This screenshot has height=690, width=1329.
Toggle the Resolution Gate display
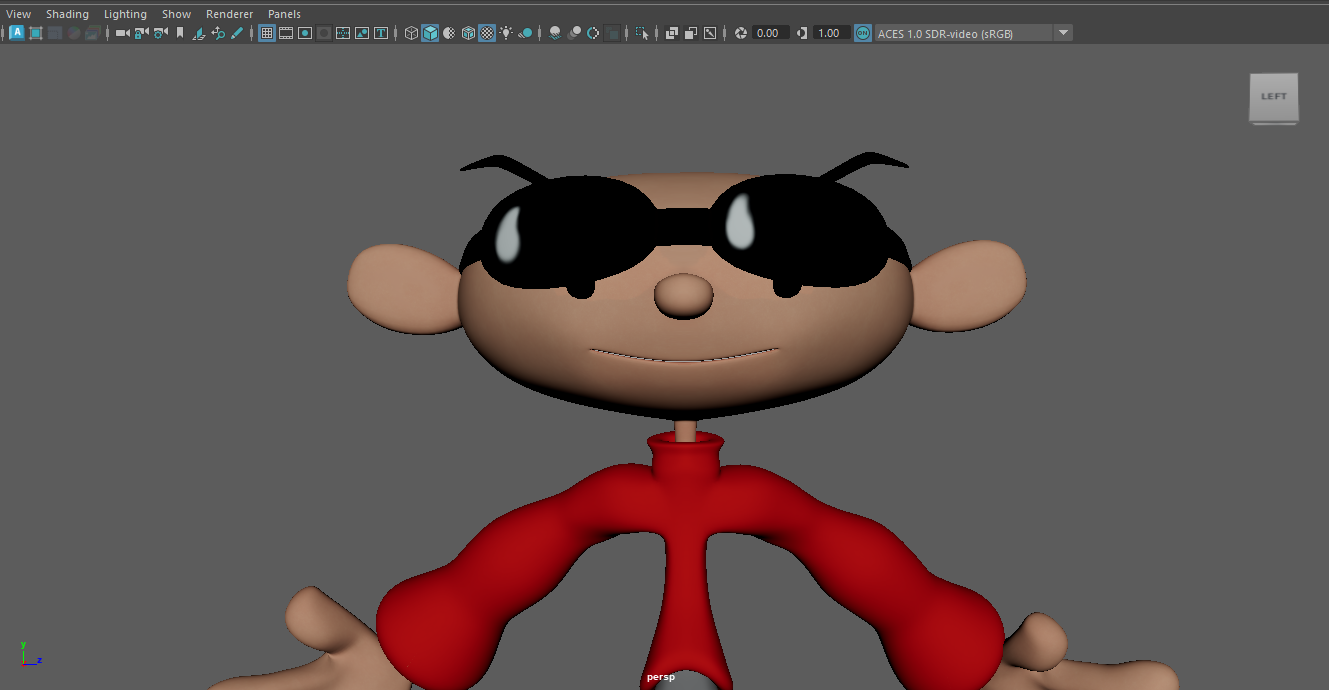pyautogui.click(x=305, y=33)
